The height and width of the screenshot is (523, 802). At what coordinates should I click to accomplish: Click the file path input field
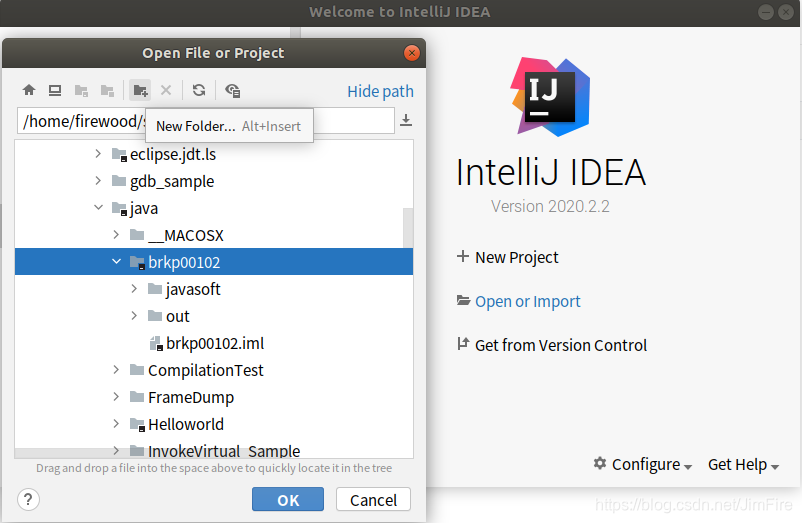[x=206, y=121]
